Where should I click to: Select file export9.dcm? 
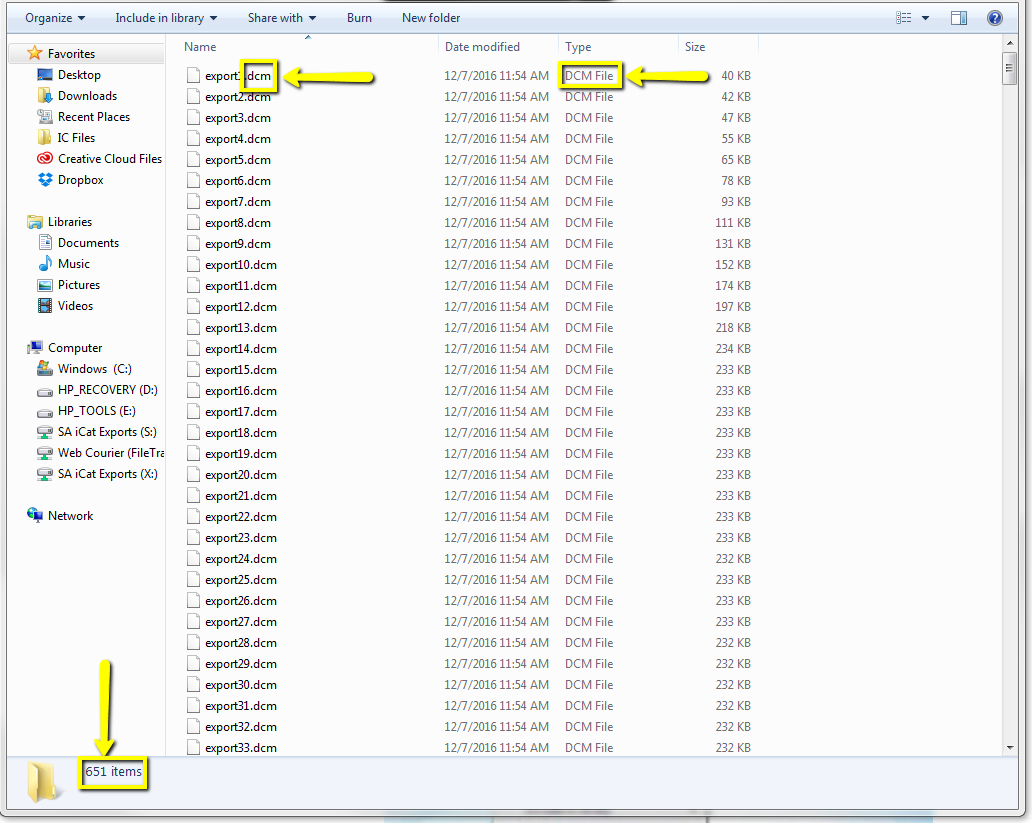238,244
